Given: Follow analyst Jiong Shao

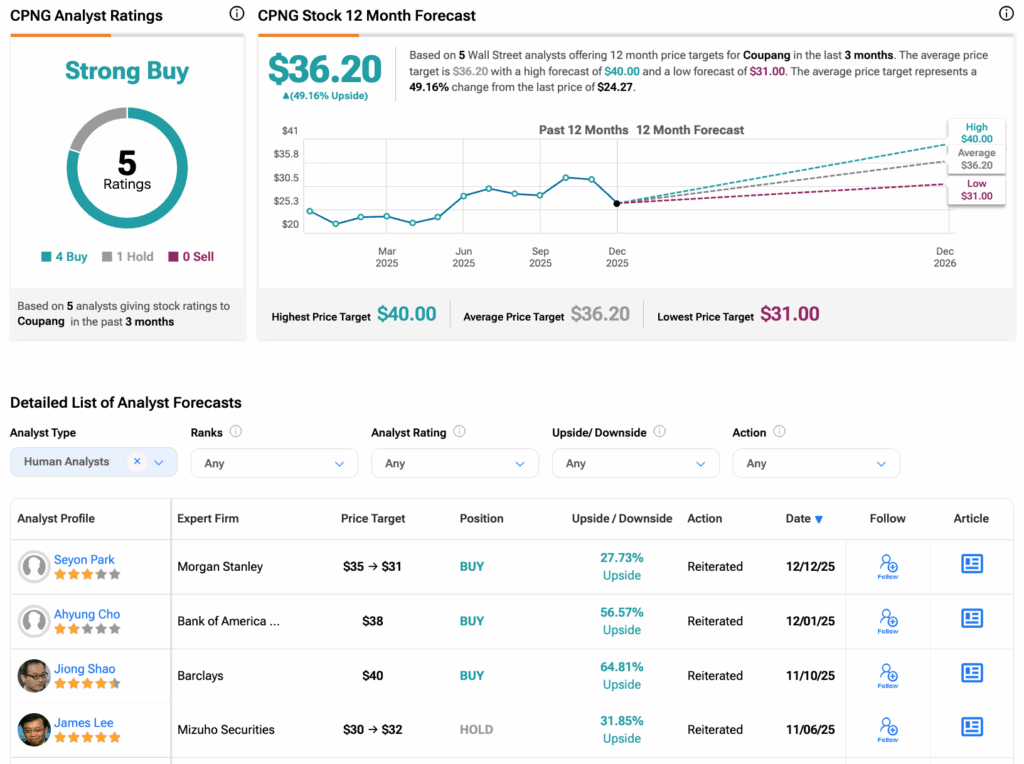Looking at the screenshot, I should point(887,675).
